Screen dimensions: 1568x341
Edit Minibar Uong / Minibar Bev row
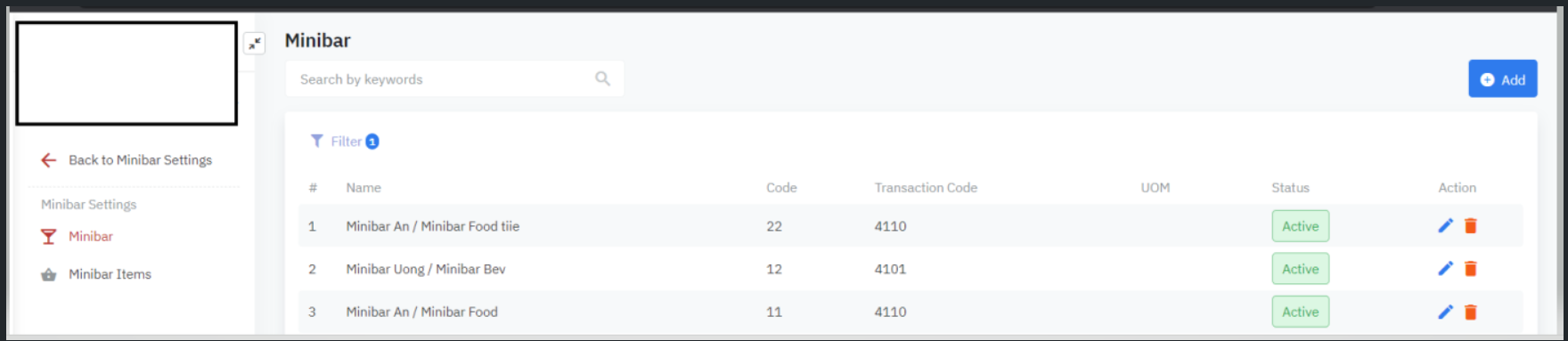1445,269
